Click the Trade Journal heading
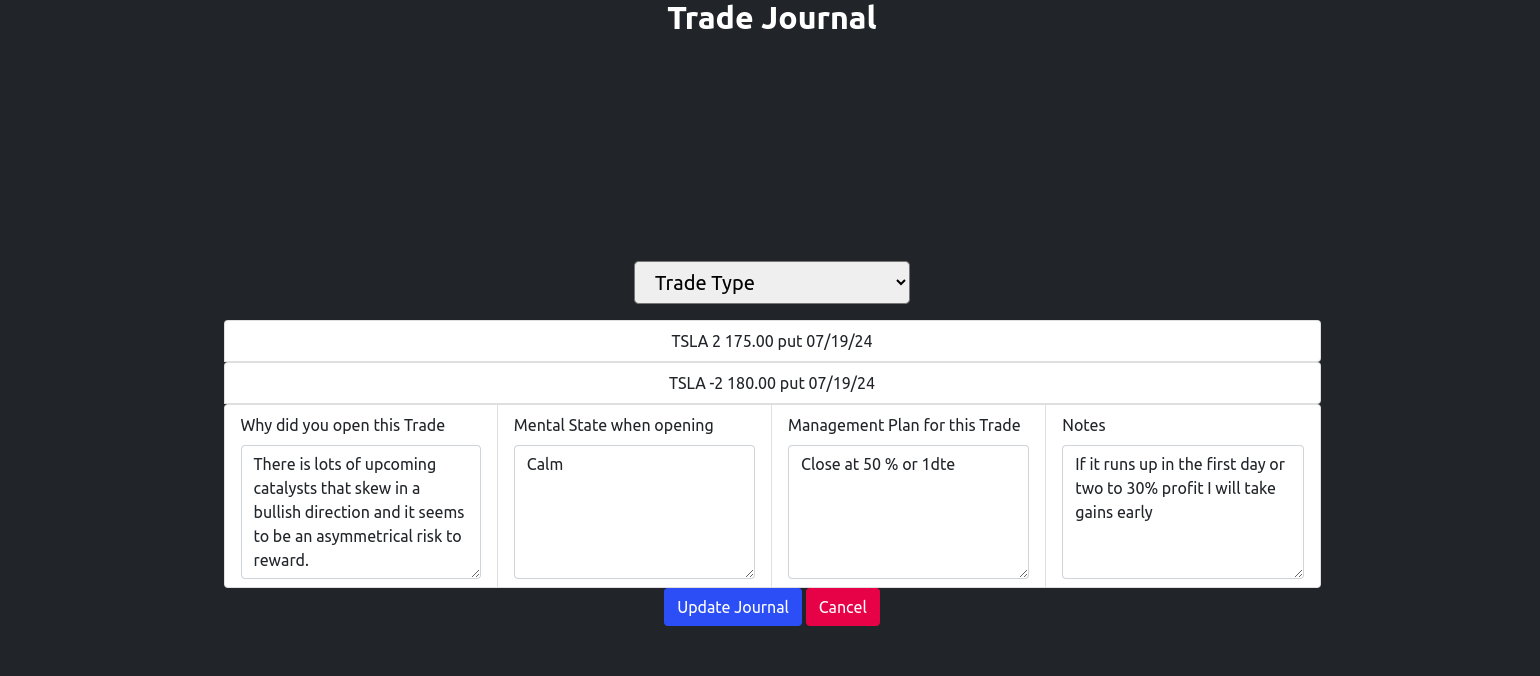Viewport: 1540px width, 676px height. click(x=771, y=18)
